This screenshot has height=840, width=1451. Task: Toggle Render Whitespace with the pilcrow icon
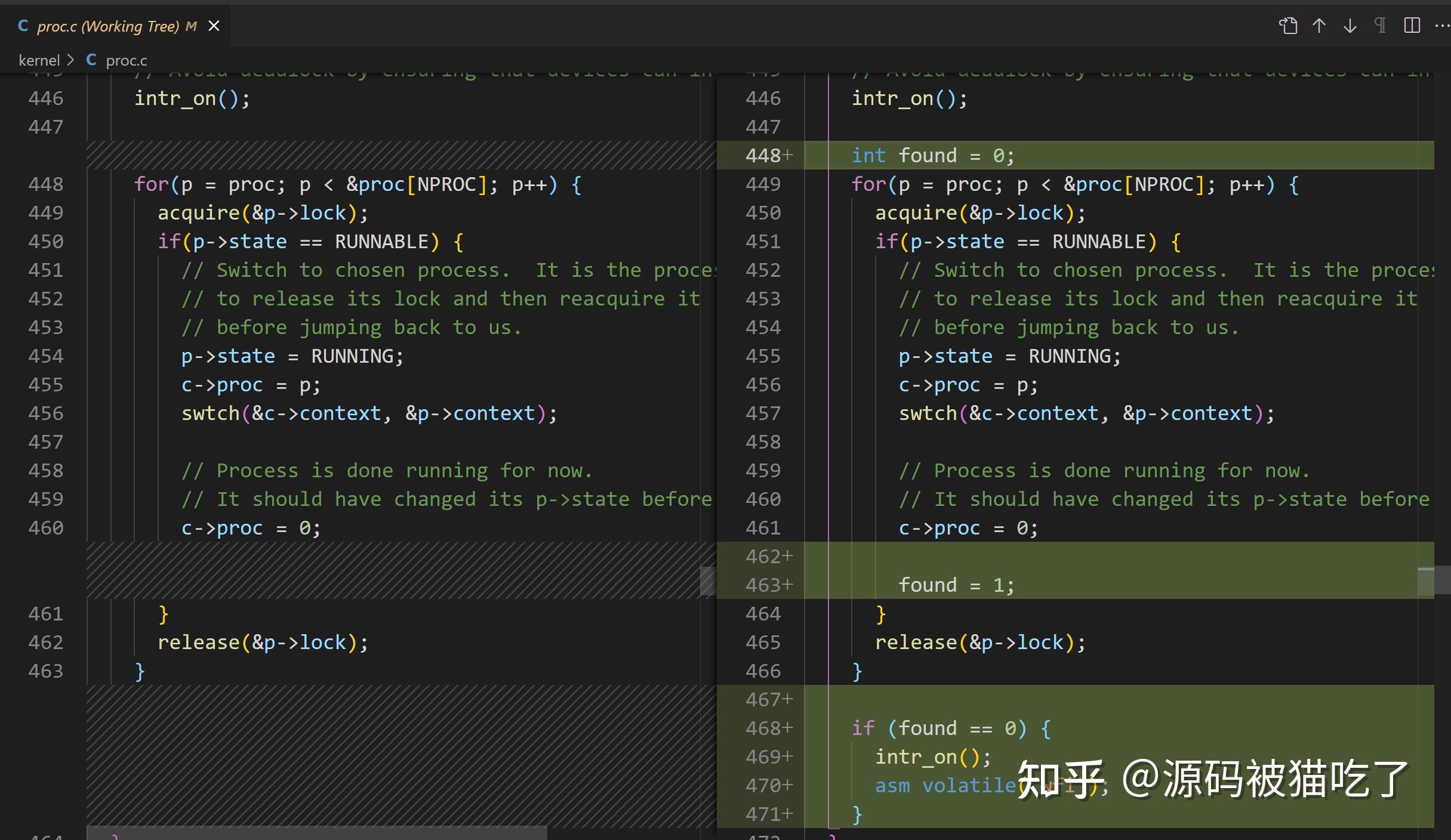tap(1380, 25)
